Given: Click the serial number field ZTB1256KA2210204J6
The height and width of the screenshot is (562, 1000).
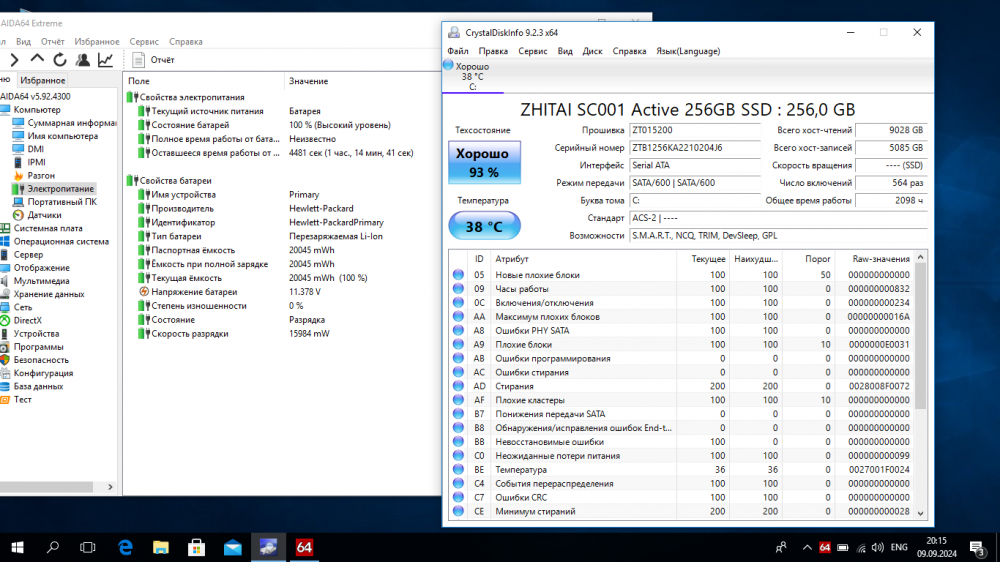Looking at the screenshot, I should 695,147.
